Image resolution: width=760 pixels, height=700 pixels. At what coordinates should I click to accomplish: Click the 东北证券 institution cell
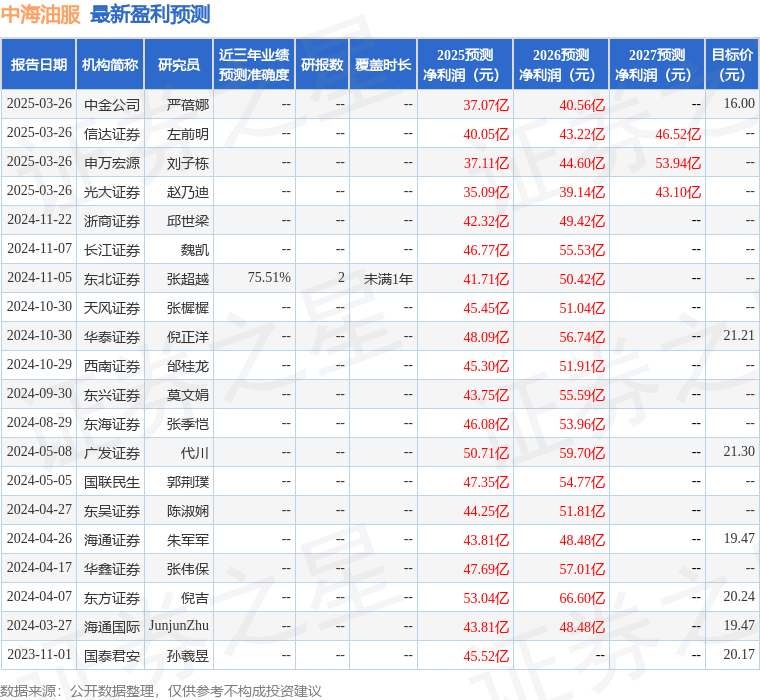coord(112,279)
